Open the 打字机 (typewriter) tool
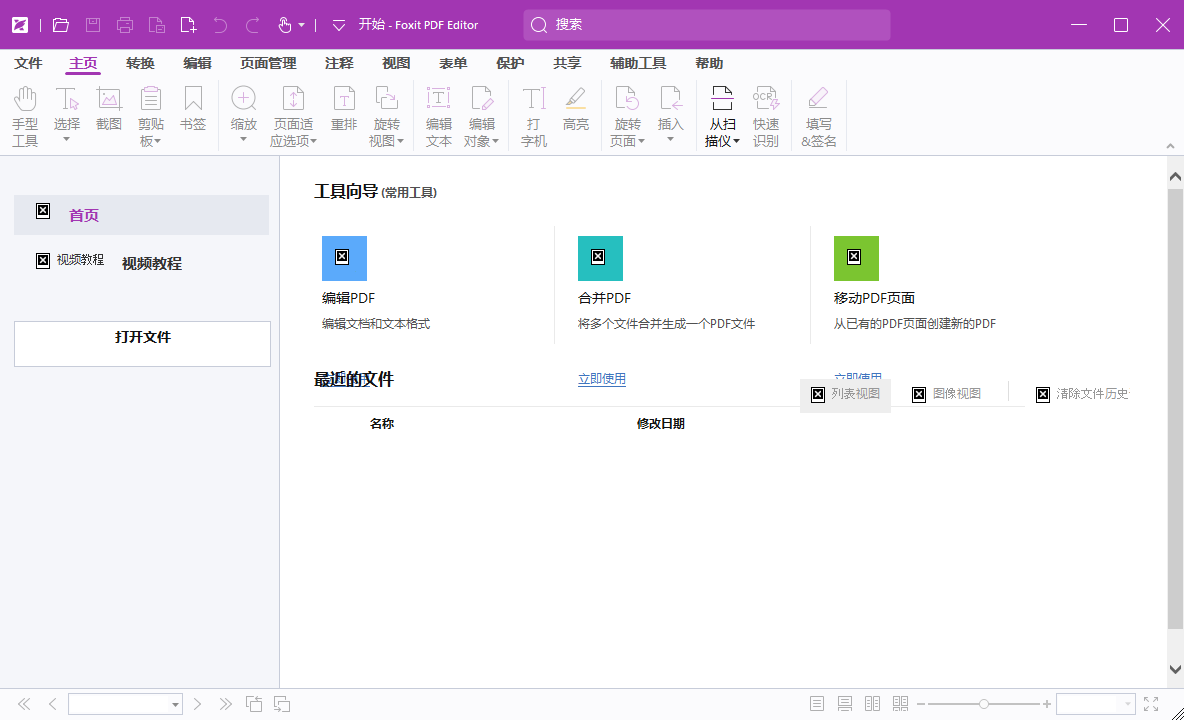This screenshot has height=720, width=1184. 533,115
